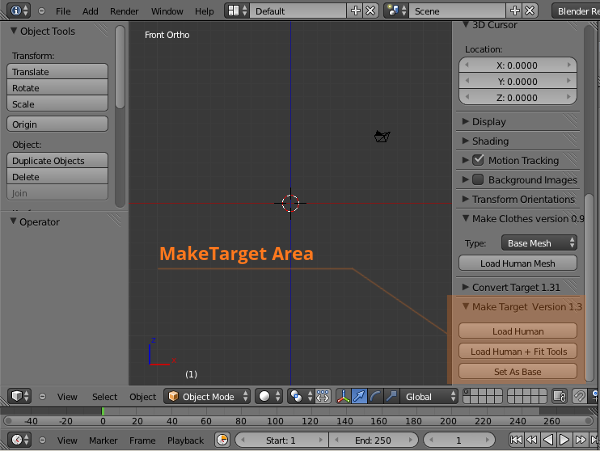Open the Render menu
The image size is (600, 451).
(x=124, y=11)
